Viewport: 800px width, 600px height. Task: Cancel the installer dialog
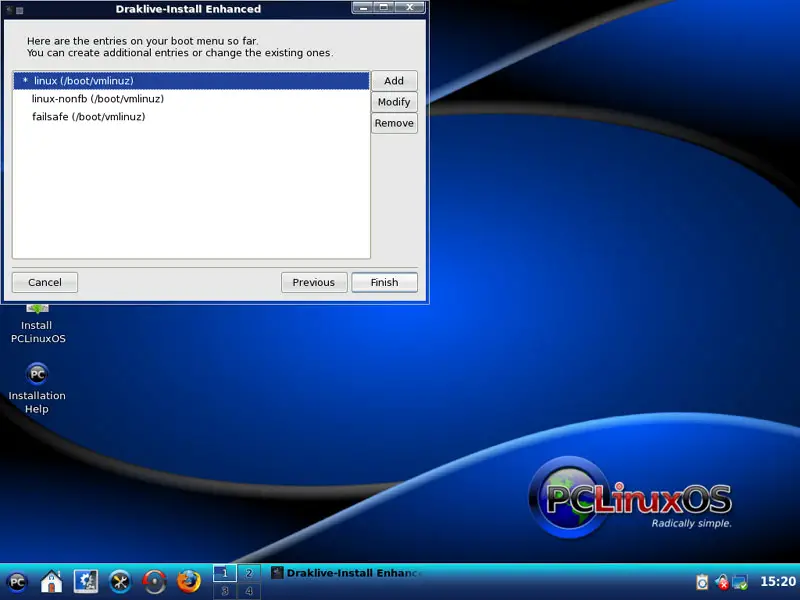tap(45, 282)
